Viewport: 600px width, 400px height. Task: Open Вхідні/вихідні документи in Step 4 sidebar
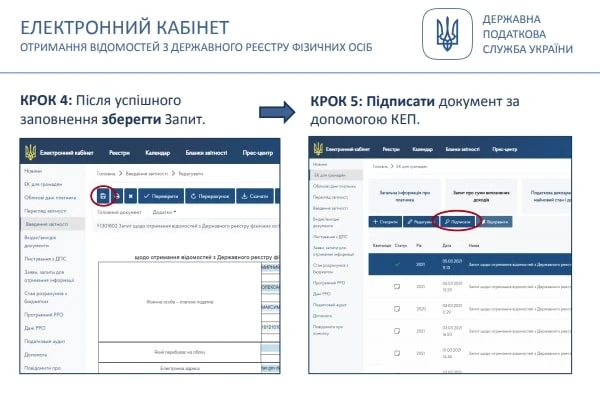40,241
